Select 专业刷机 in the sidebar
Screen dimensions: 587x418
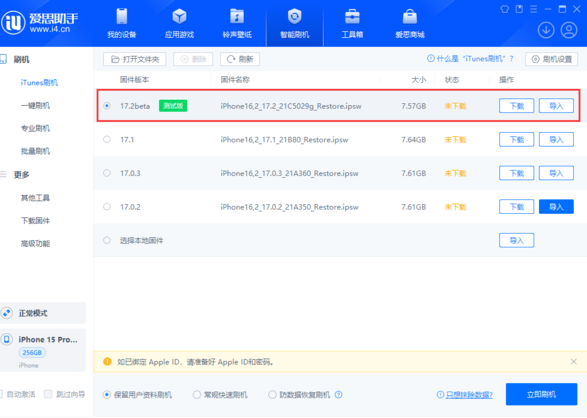click(x=35, y=128)
